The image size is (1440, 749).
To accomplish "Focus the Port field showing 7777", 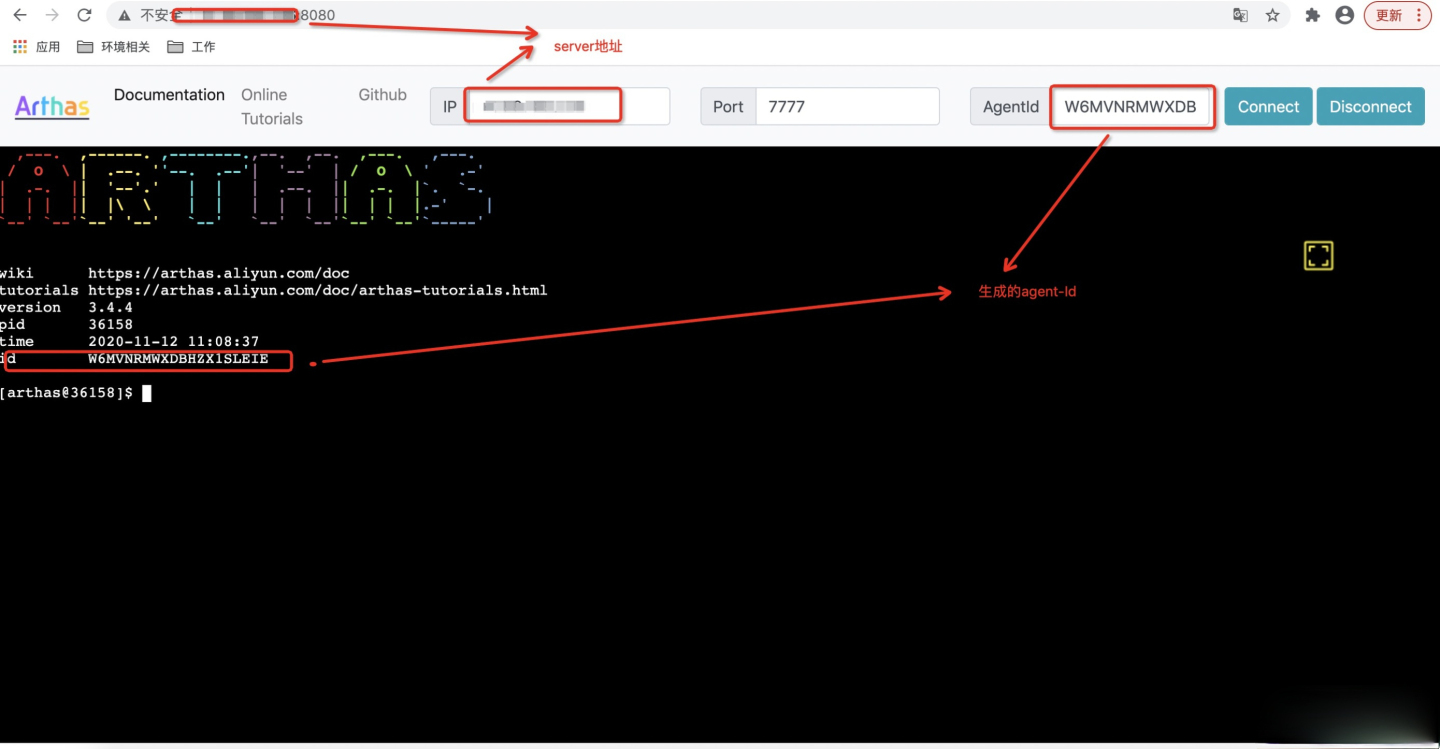I will tap(847, 106).
